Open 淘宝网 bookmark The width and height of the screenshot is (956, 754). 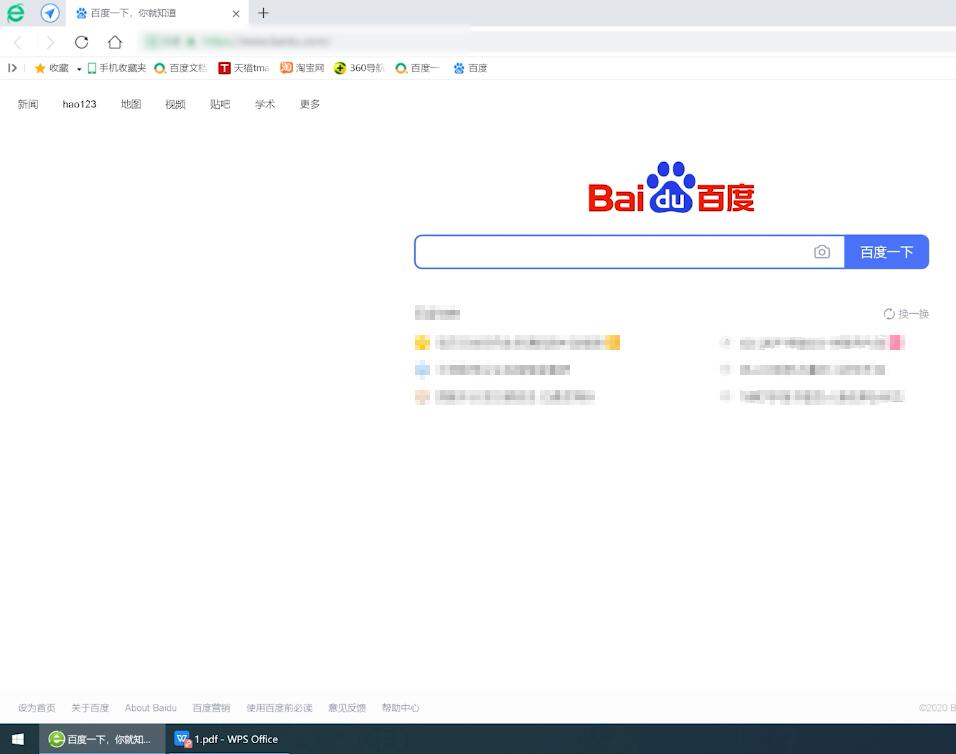click(x=302, y=68)
